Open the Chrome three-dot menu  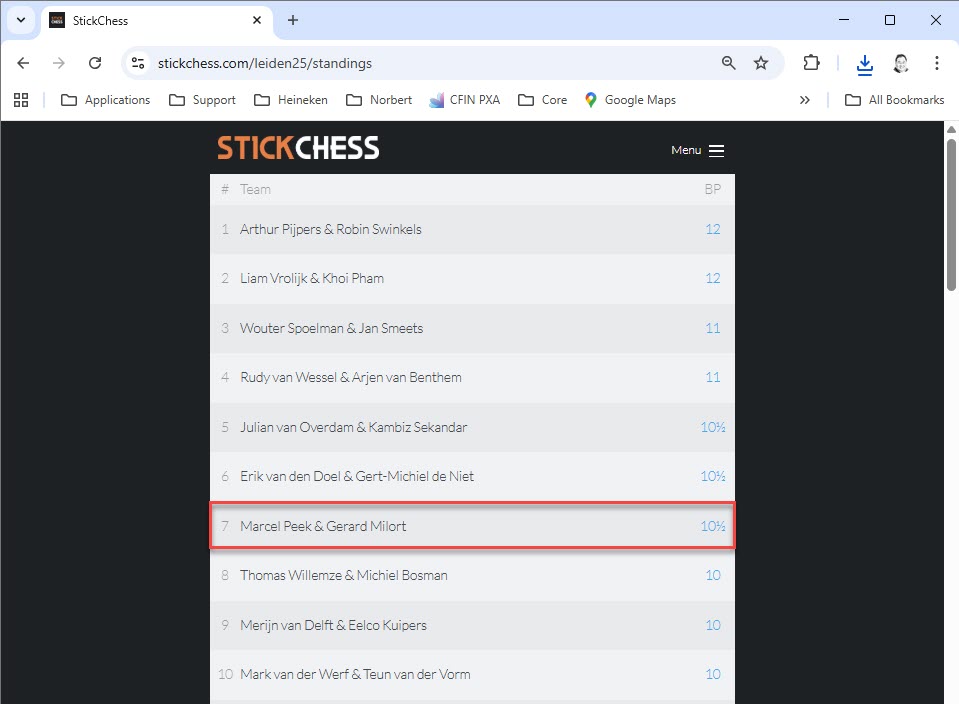pos(936,63)
